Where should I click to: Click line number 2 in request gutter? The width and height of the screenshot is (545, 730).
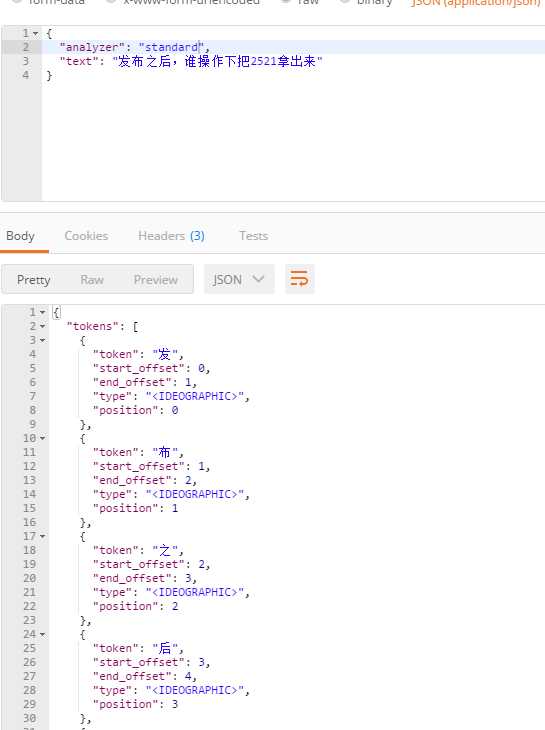tap(26, 47)
